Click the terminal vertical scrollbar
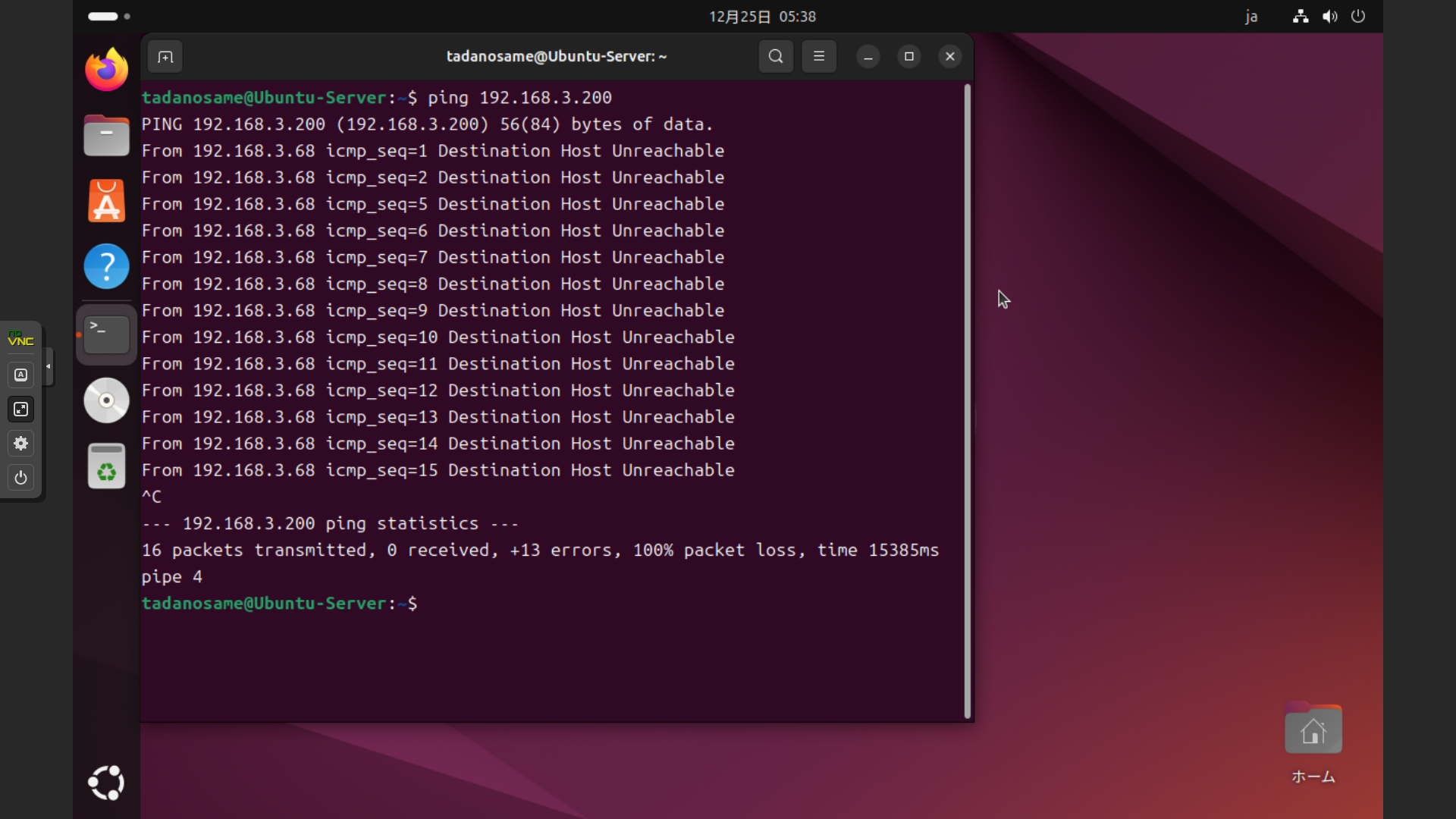The height and width of the screenshot is (819, 1456). pos(967,402)
